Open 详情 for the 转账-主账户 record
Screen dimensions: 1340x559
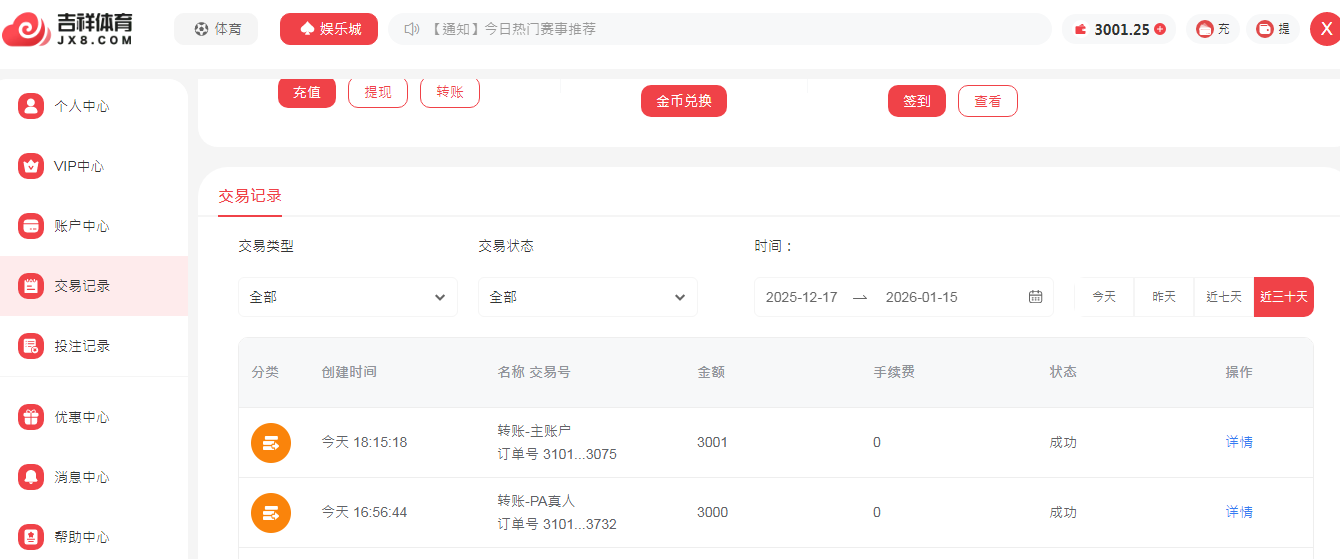(1239, 442)
